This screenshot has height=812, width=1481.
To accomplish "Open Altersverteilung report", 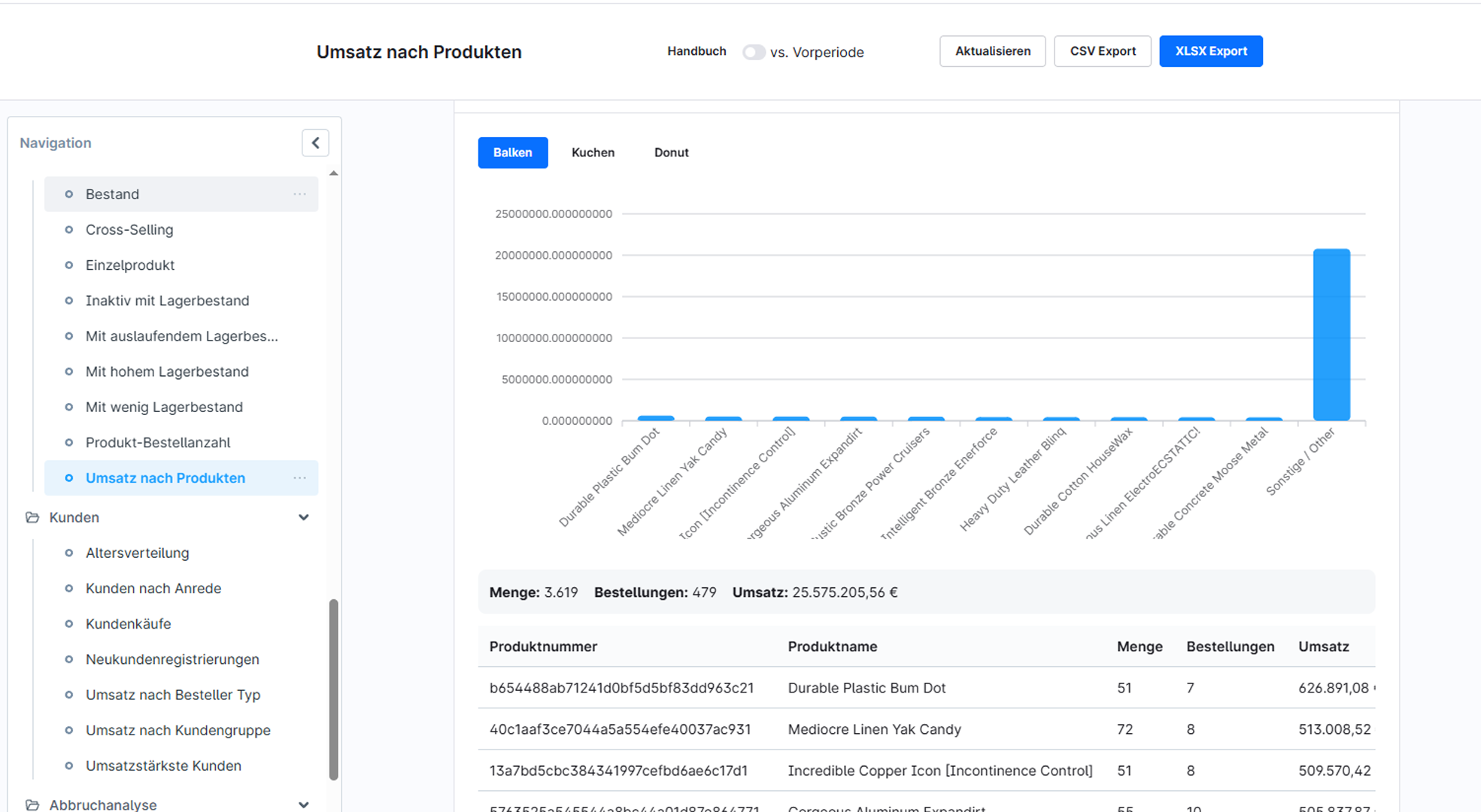I will 181,553.
